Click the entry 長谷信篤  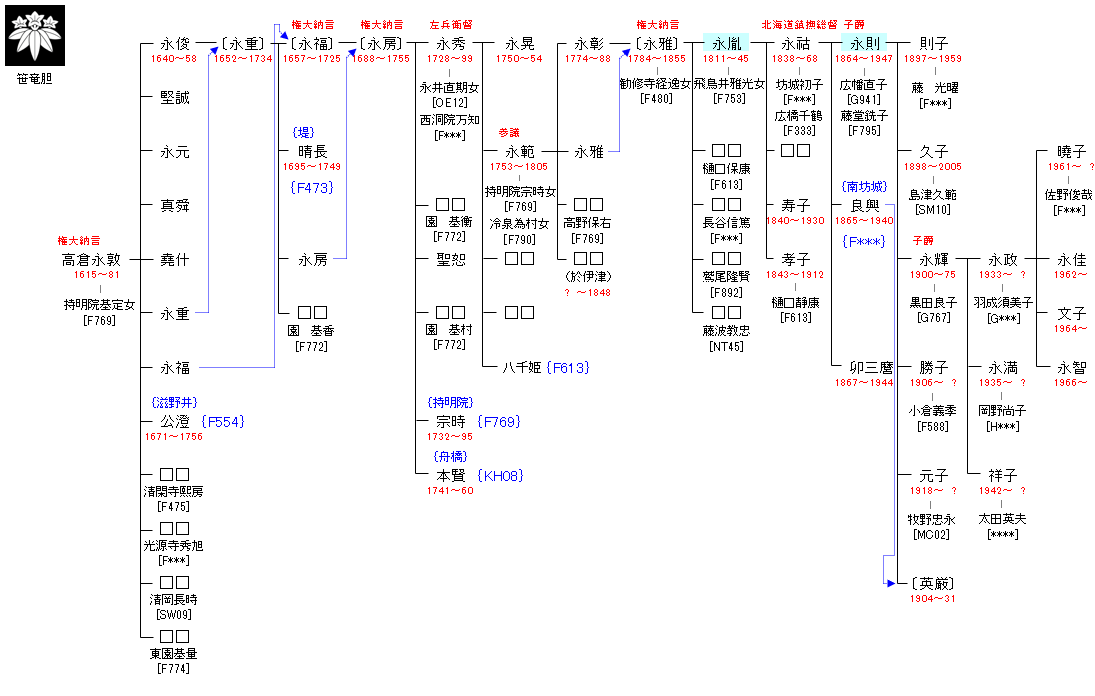click(726, 223)
